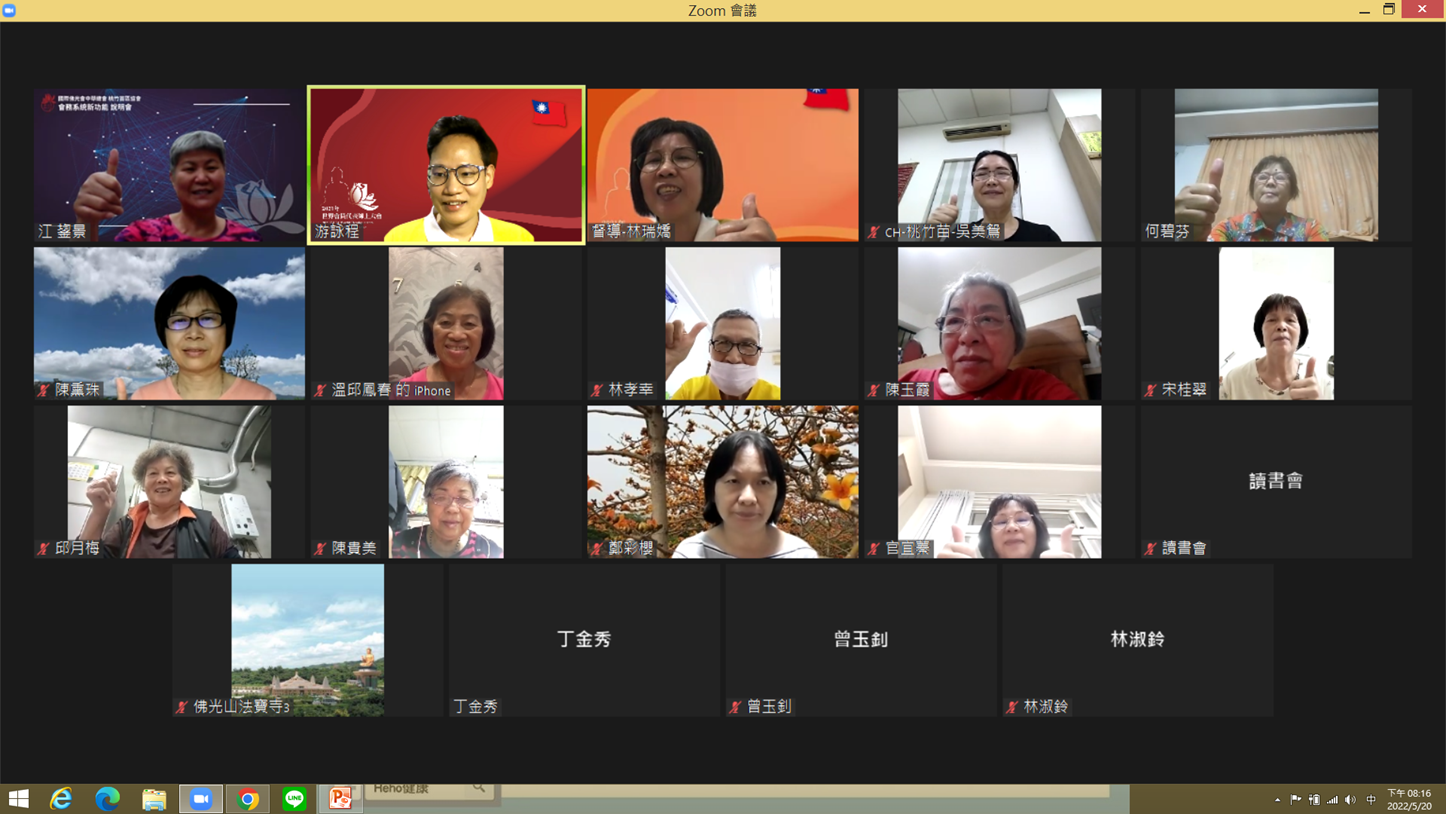The width and height of the screenshot is (1446, 814).
Task: Click the muted microphone icon beside 陳玉霞
Action: click(x=874, y=390)
